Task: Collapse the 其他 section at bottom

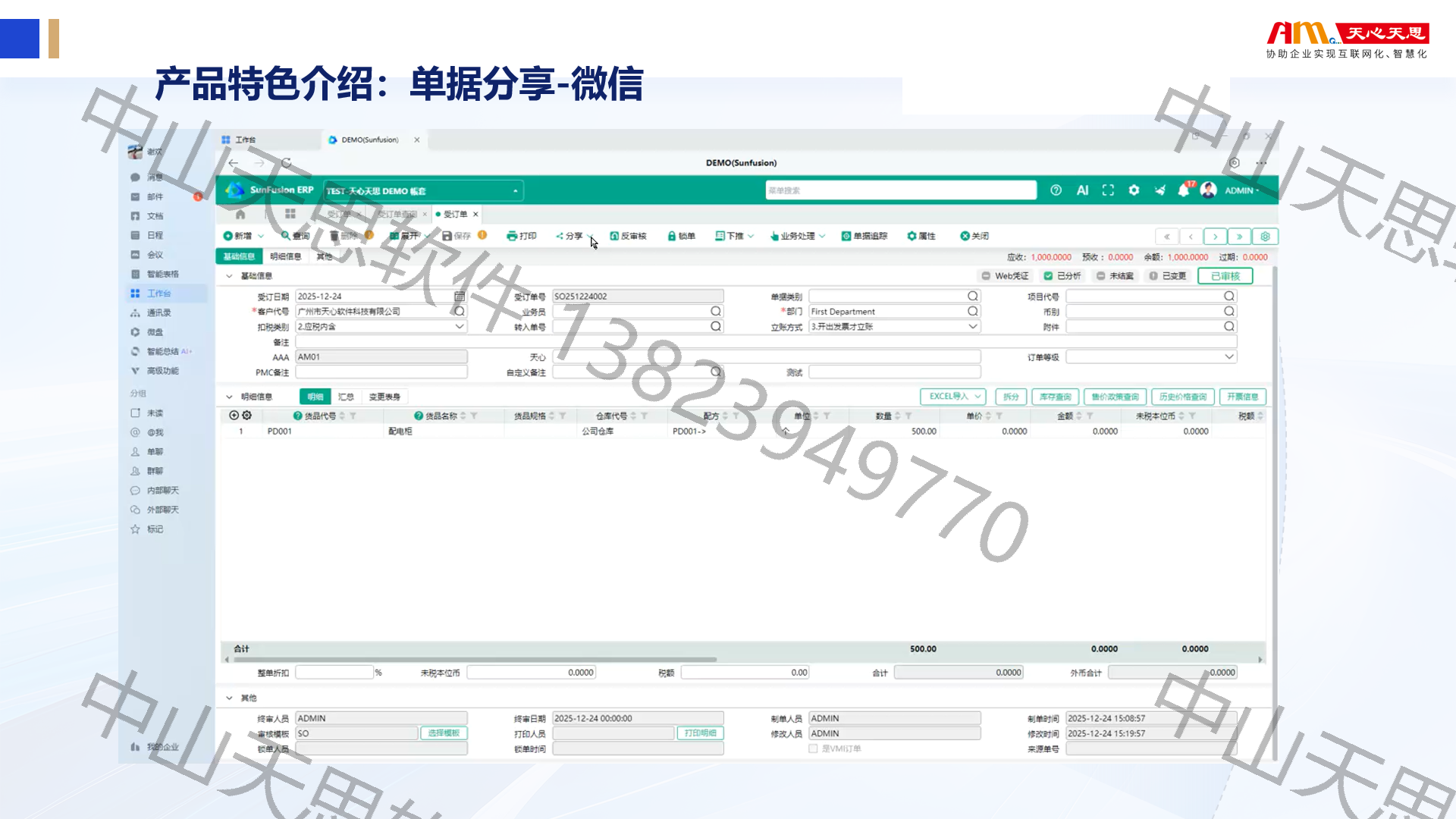Action: click(x=229, y=698)
